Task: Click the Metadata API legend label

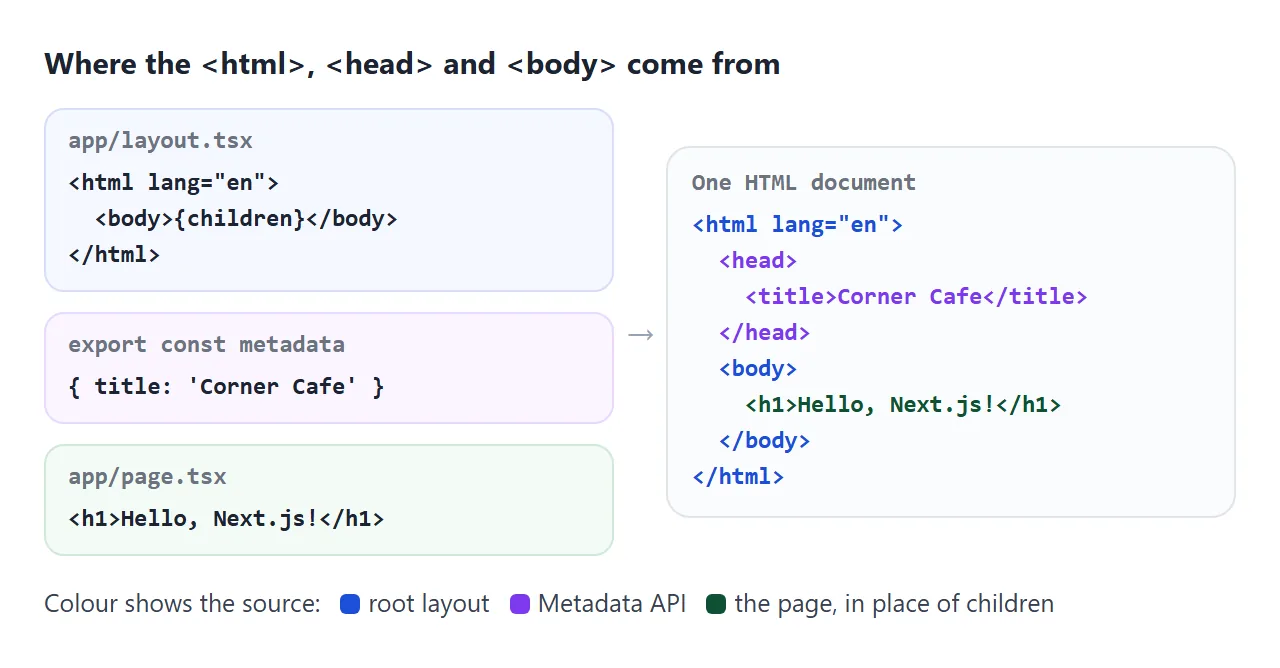Action: pyautogui.click(x=612, y=604)
